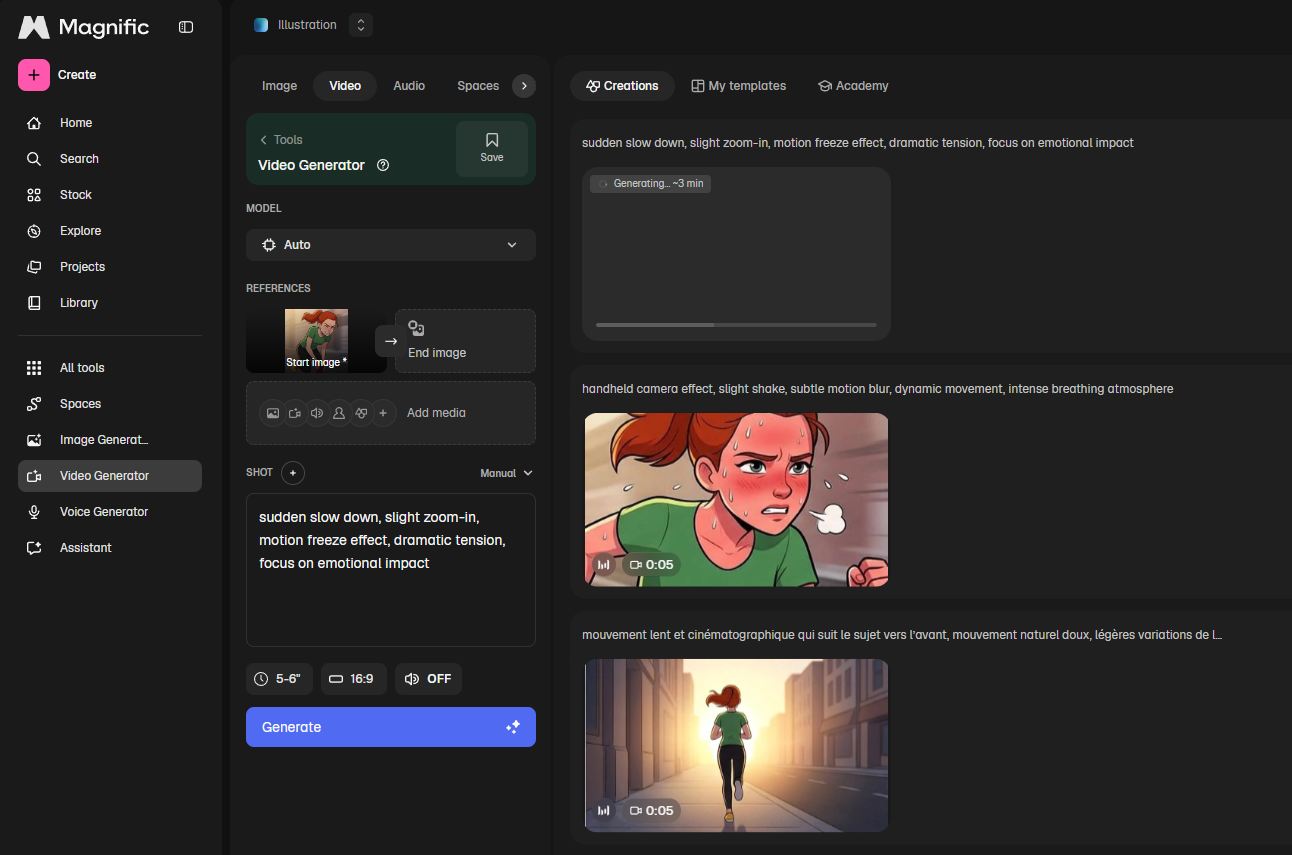Viewport: 1292px width, 855px height.
Task: Open the 5-6" duration selector
Action: (x=279, y=679)
